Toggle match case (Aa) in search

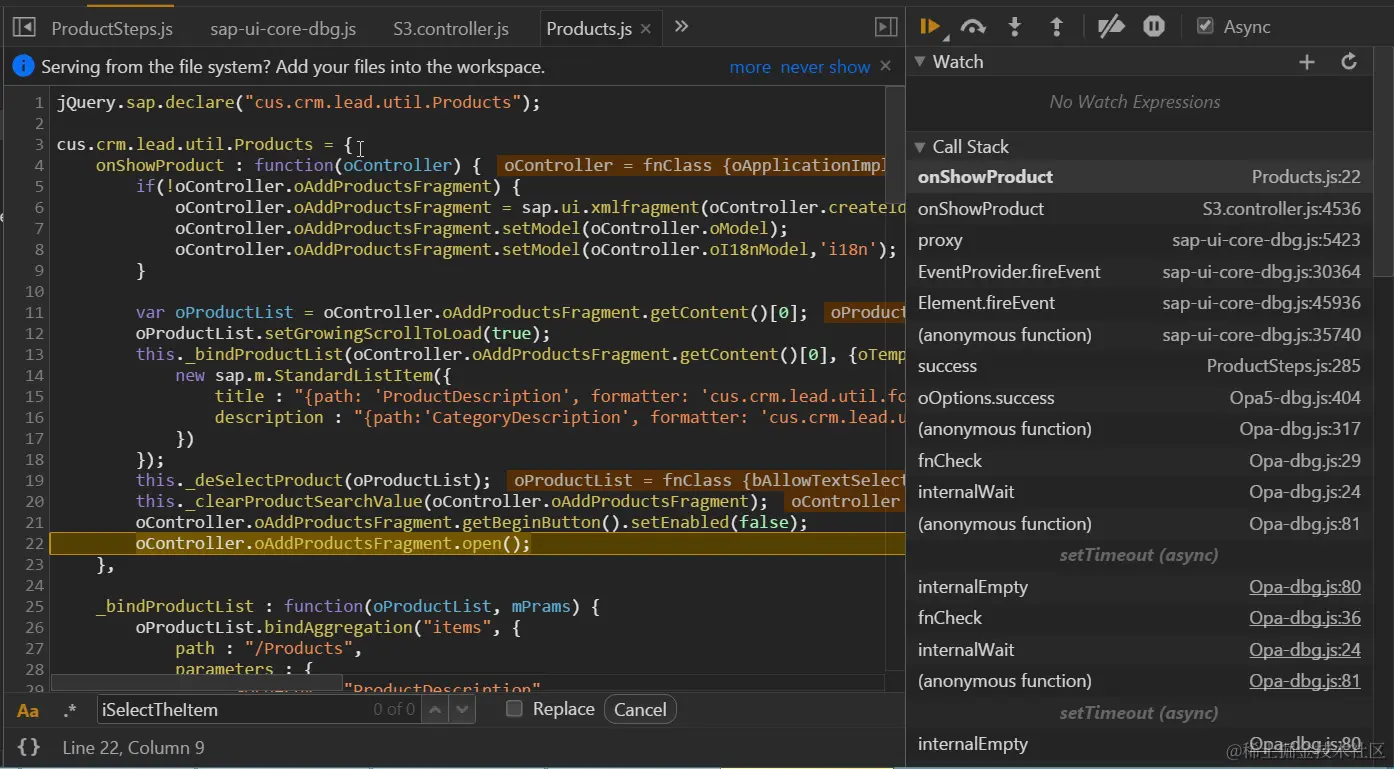(x=28, y=710)
